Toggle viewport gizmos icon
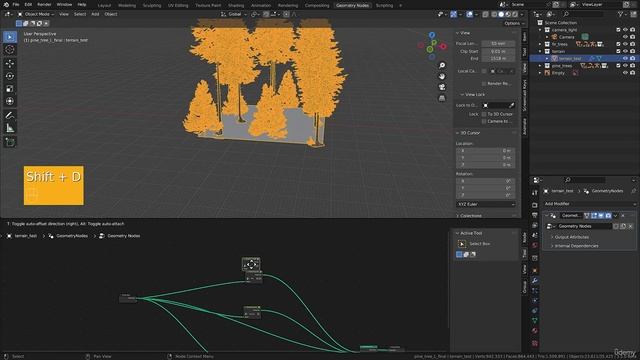640x360 pixels. click(x=453, y=14)
